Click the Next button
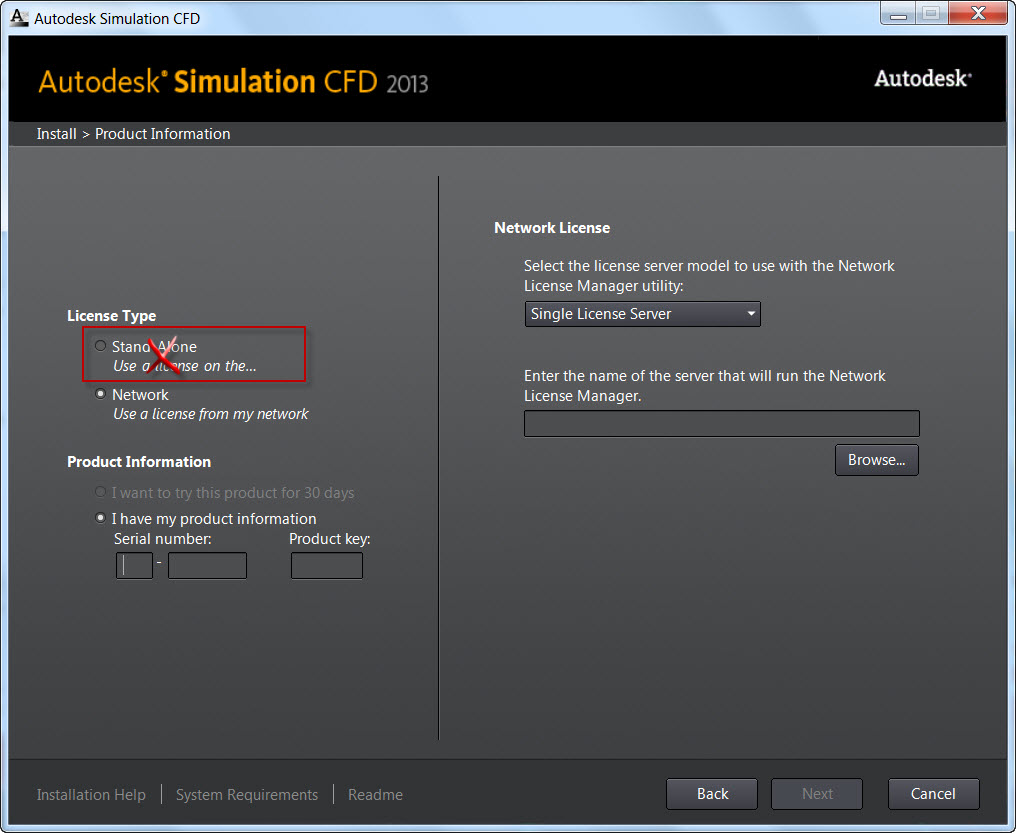 pos(817,794)
